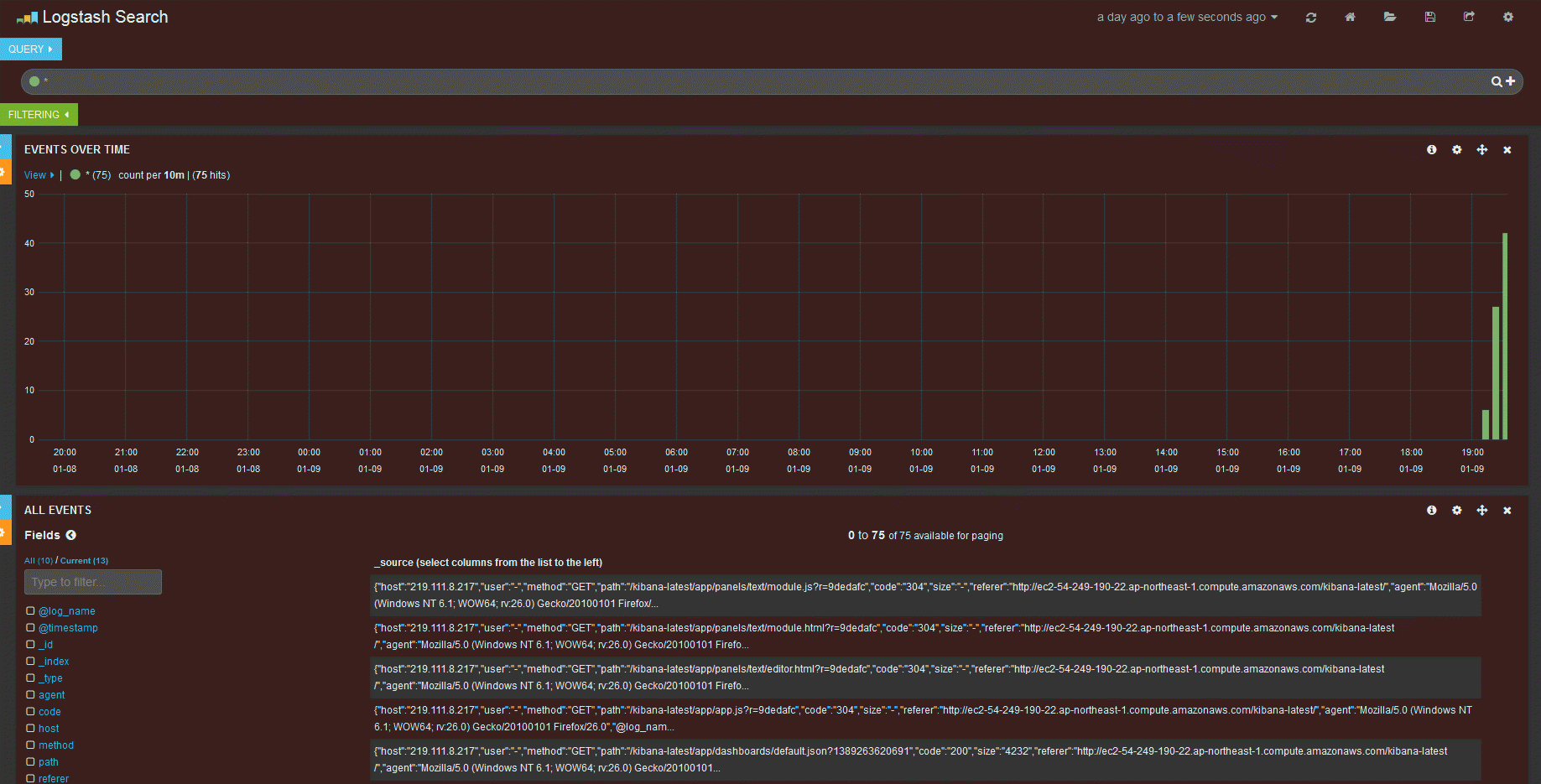The image size is (1541, 784).
Task: Click the move icon of All Events panel
Action: click(1482, 510)
